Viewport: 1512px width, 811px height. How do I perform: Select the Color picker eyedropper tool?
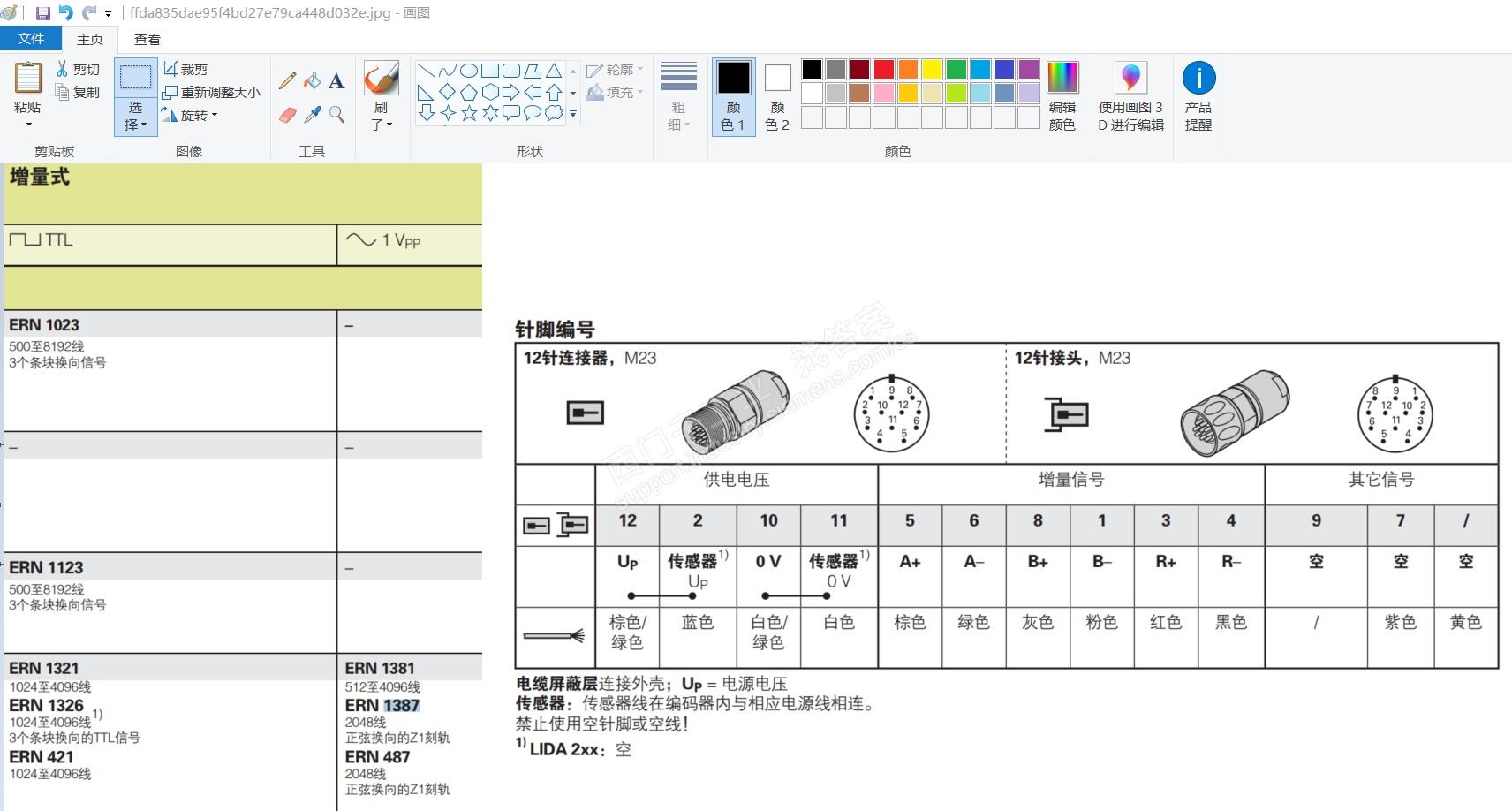pyautogui.click(x=312, y=115)
